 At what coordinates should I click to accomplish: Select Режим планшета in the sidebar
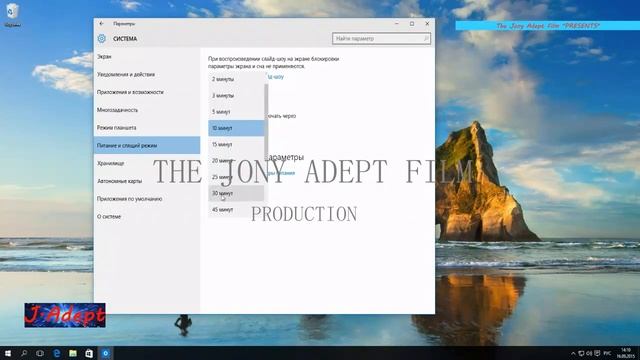[x=147, y=128]
